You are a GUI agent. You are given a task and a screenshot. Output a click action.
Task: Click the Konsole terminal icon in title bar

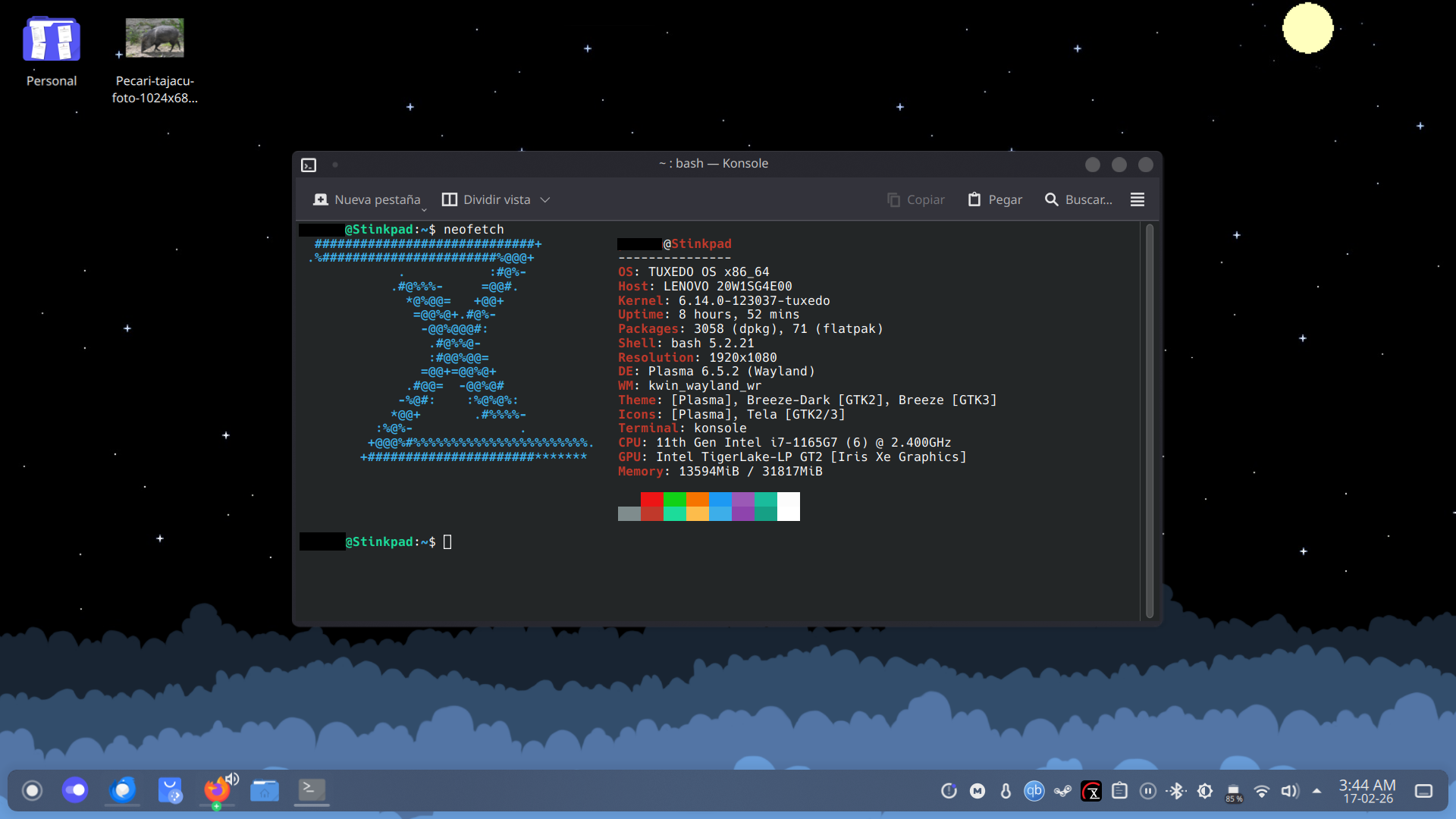pos(309,165)
